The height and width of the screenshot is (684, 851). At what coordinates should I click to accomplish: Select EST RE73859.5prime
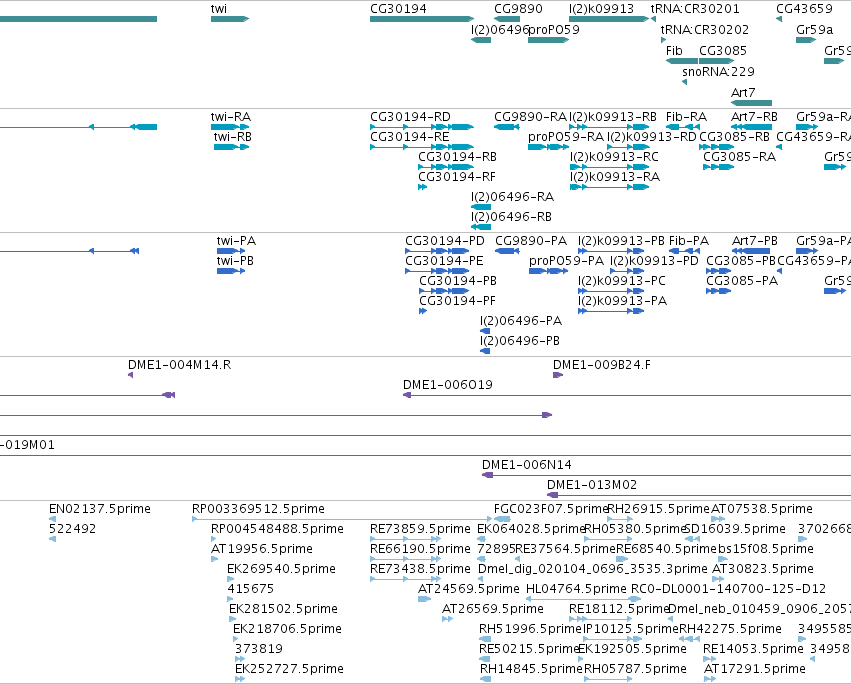(420, 529)
